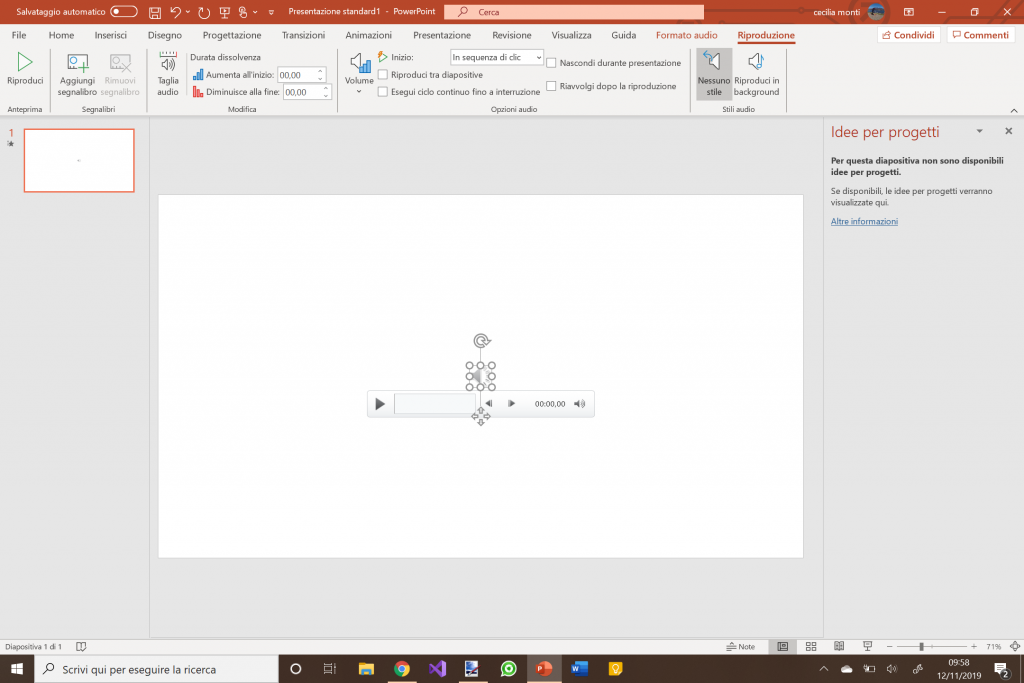
Task: Open the Inserisci tab
Action: click(x=110, y=35)
